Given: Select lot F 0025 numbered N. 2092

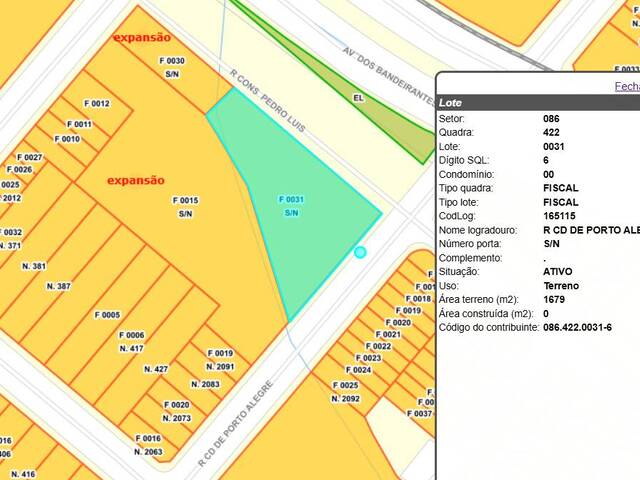Looking at the screenshot, I should [x=345, y=391].
